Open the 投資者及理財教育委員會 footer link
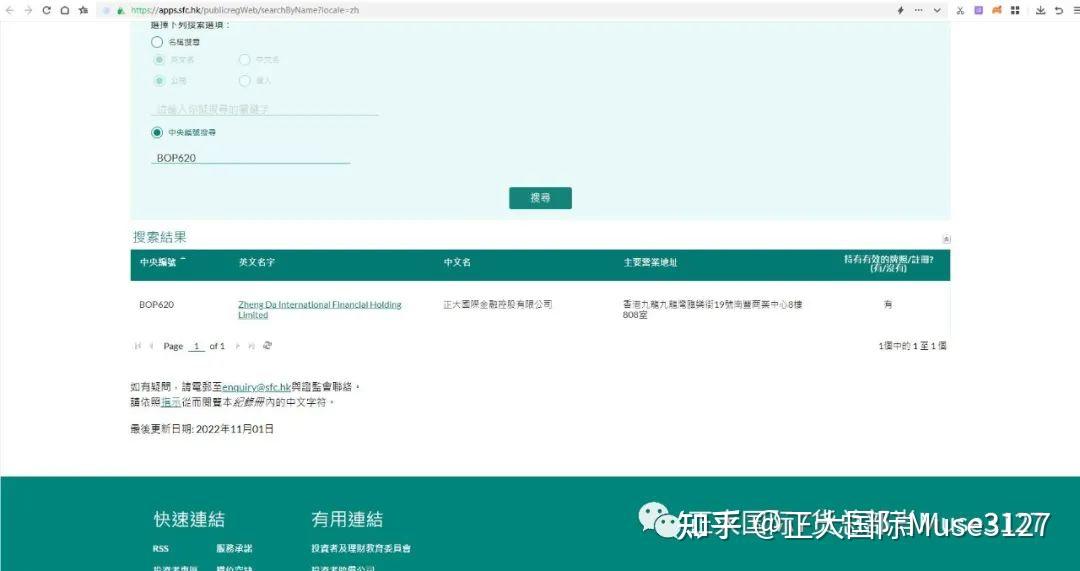This screenshot has width=1080, height=571. point(361,549)
